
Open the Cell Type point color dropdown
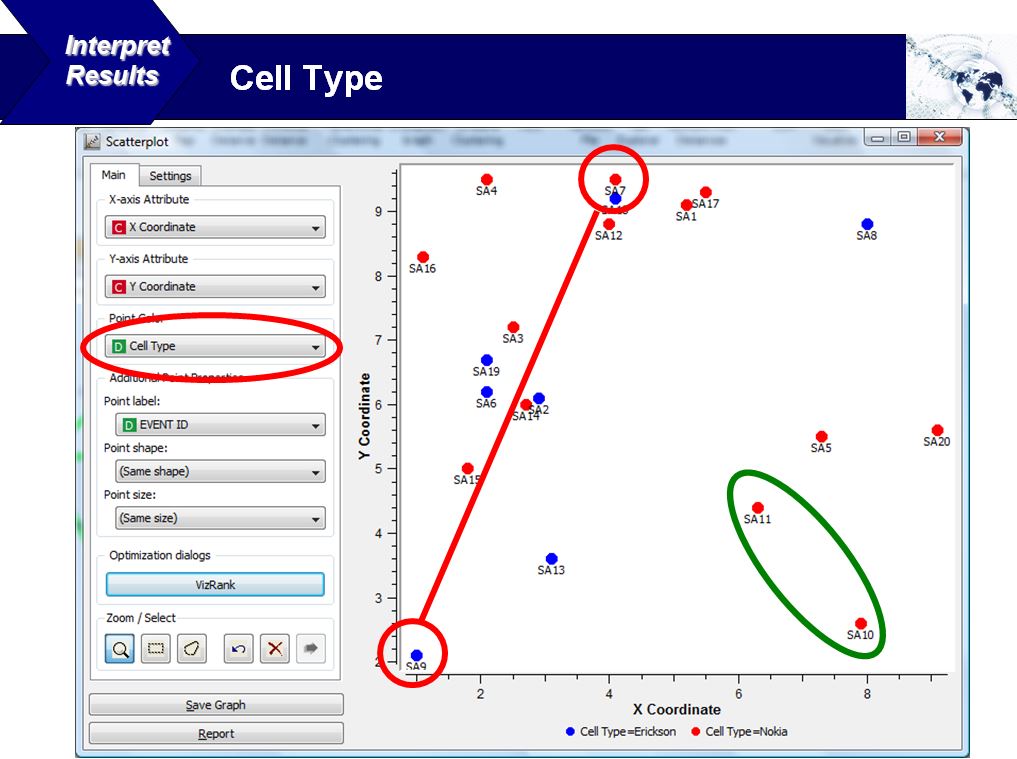coord(216,346)
